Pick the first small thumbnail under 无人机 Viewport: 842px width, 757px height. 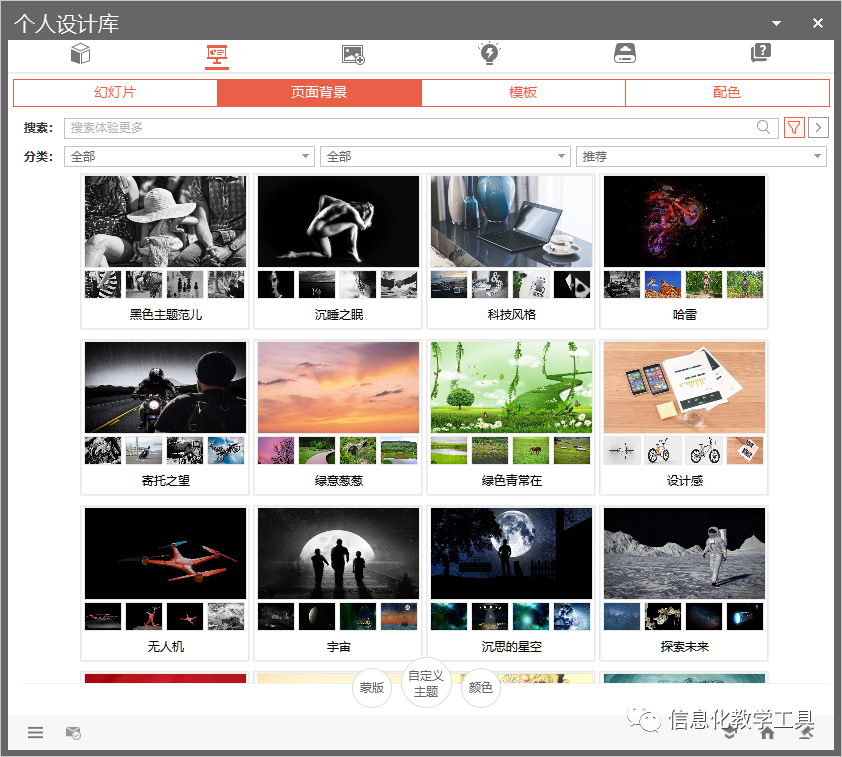click(x=103, y=616)
